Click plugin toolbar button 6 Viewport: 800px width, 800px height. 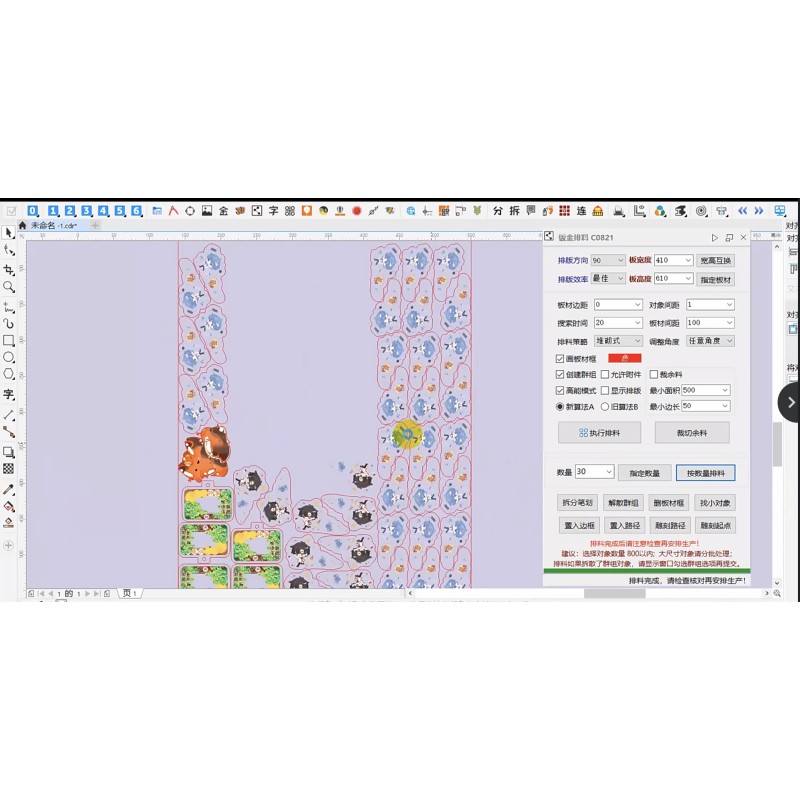[x=136, y=211]
